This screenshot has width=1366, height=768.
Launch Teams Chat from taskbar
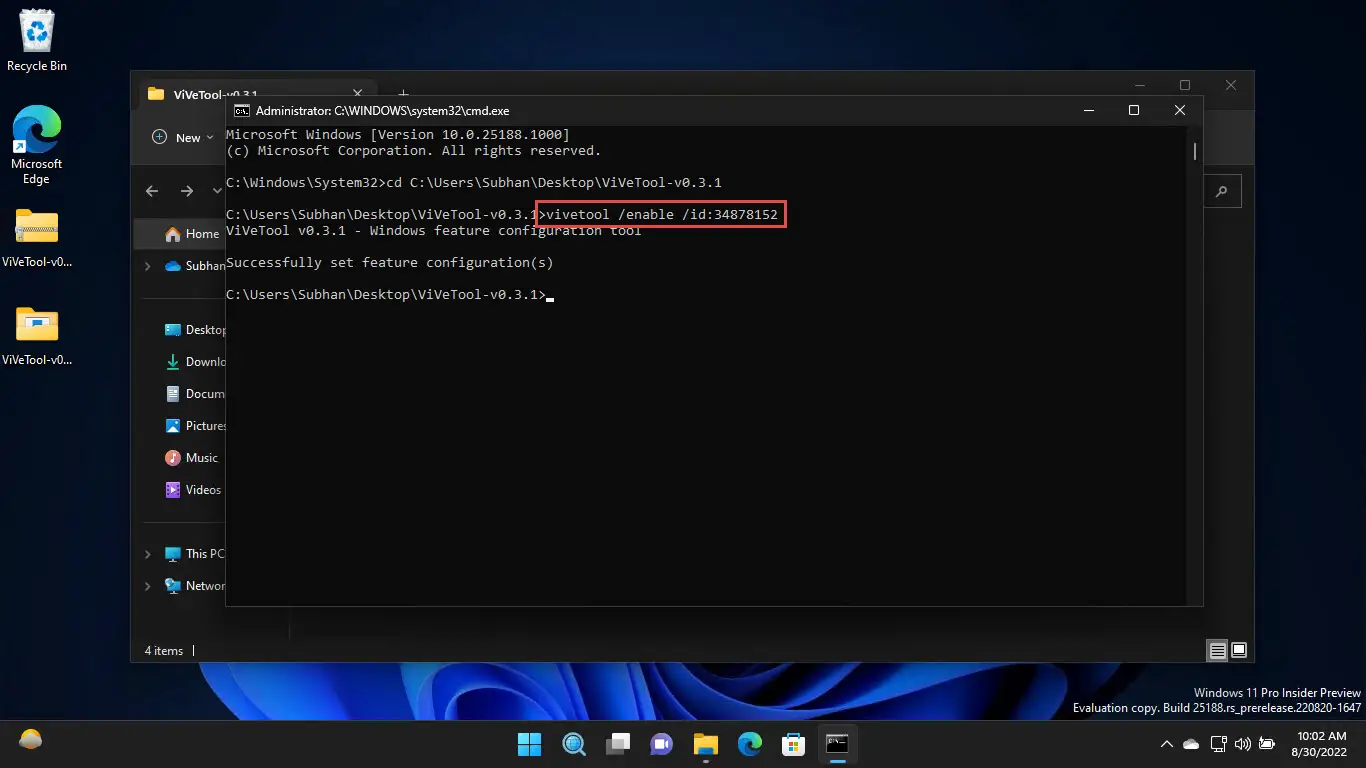[x=662, y=743]
